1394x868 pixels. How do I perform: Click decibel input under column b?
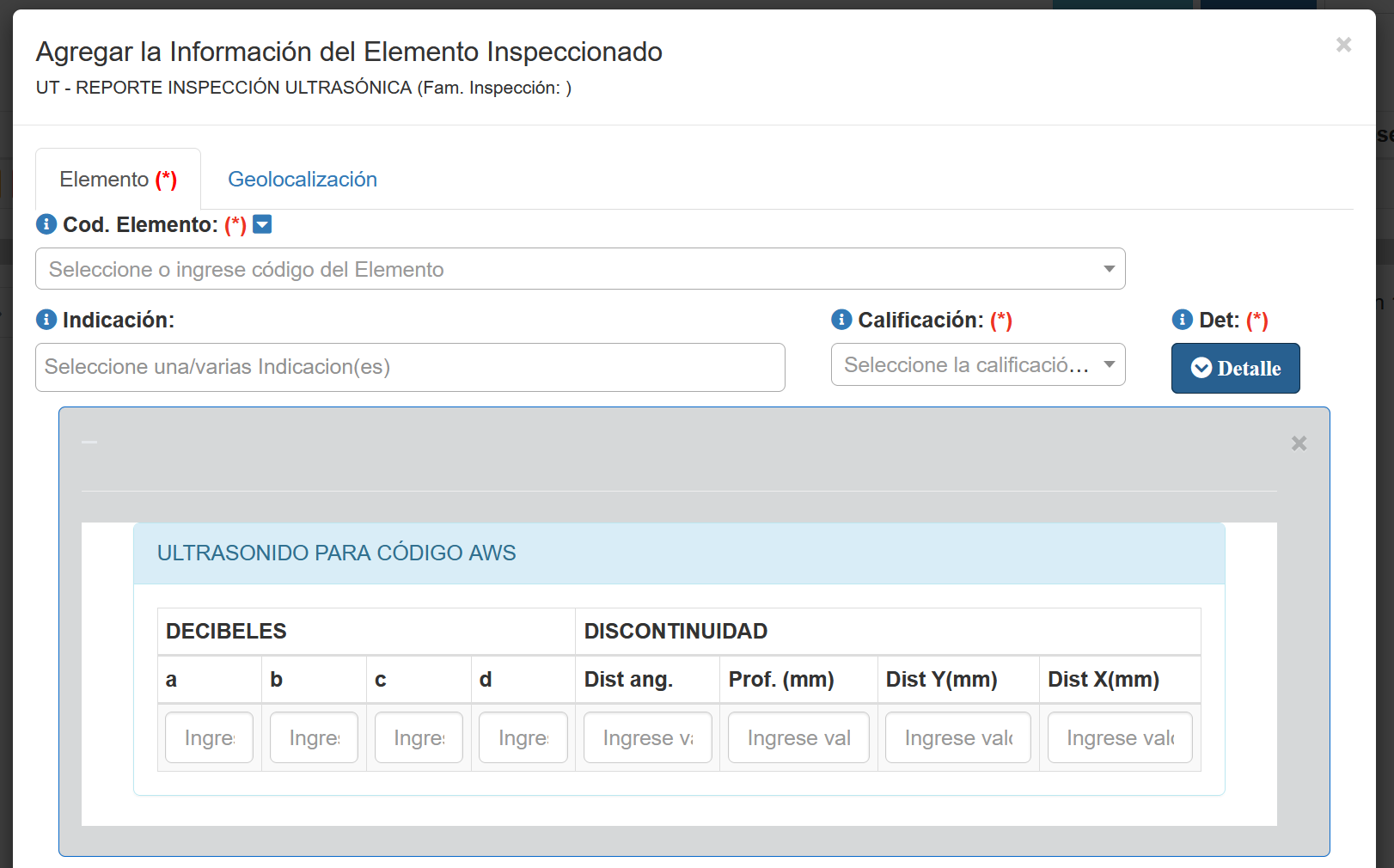pos(314,737)
